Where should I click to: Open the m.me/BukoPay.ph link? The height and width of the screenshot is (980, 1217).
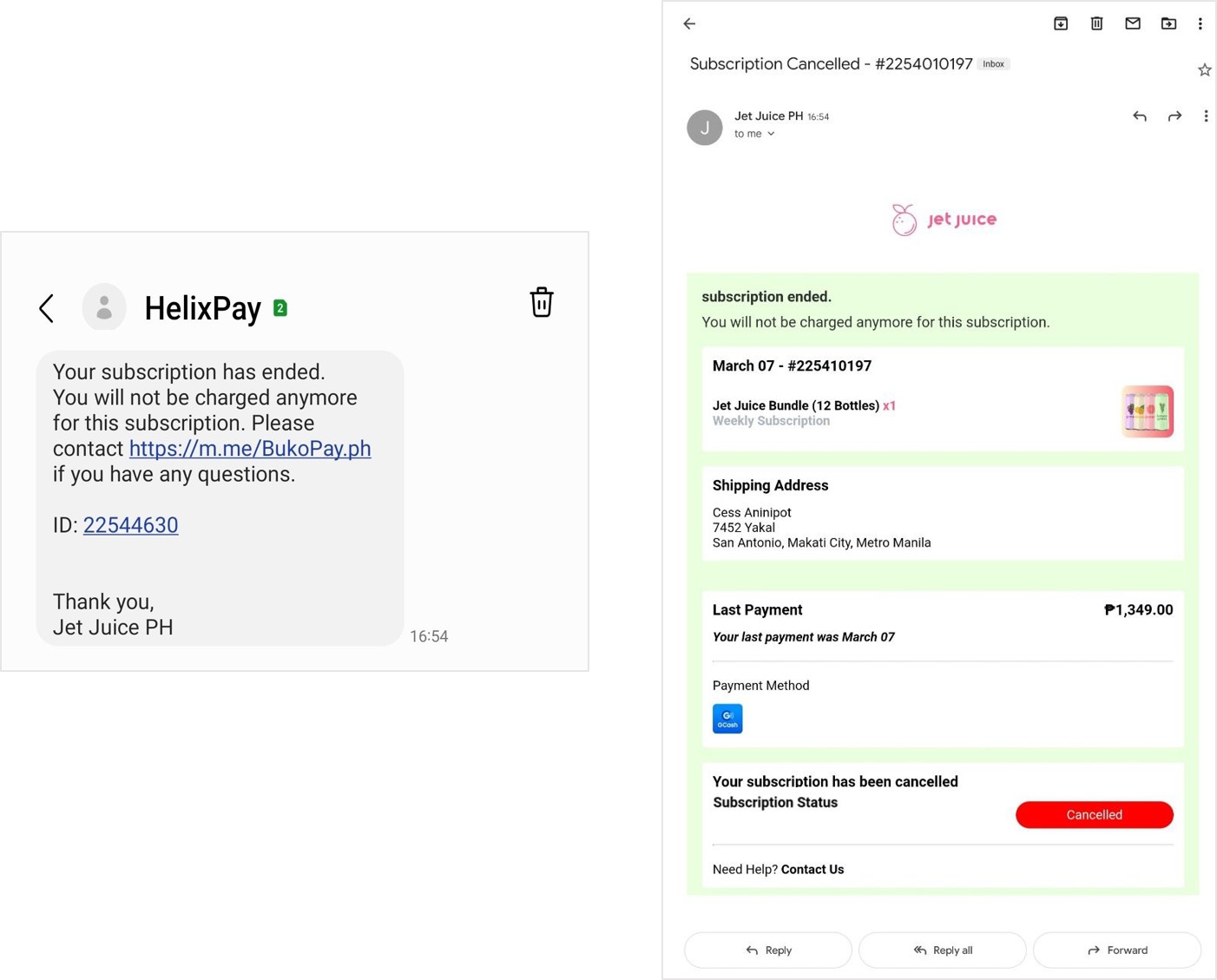pyautogui.click(x=250, y=449)
